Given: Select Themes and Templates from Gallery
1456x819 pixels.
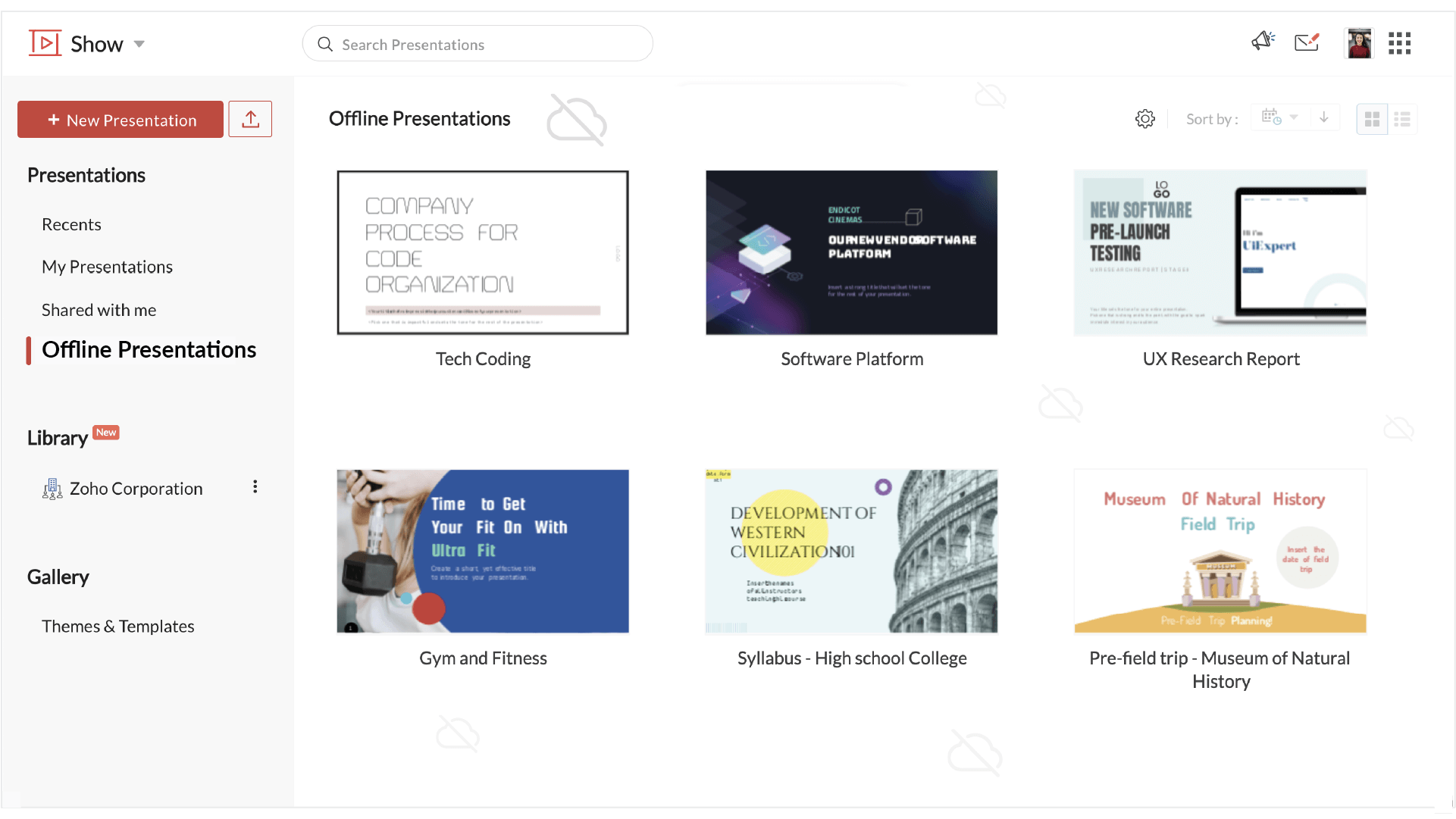Looking at the screenshot, I should pos(118,626).
